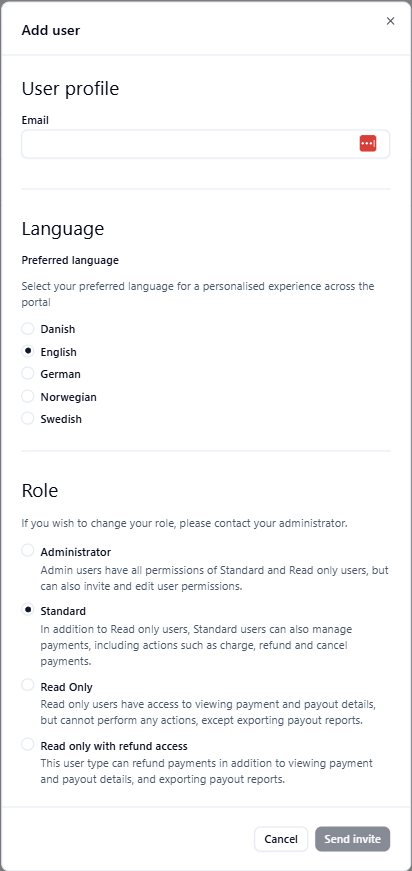Close the Add user dialog with X icon
Image resolution: width=412 pixels, height=871 pixels.
[x=390, y=21]
